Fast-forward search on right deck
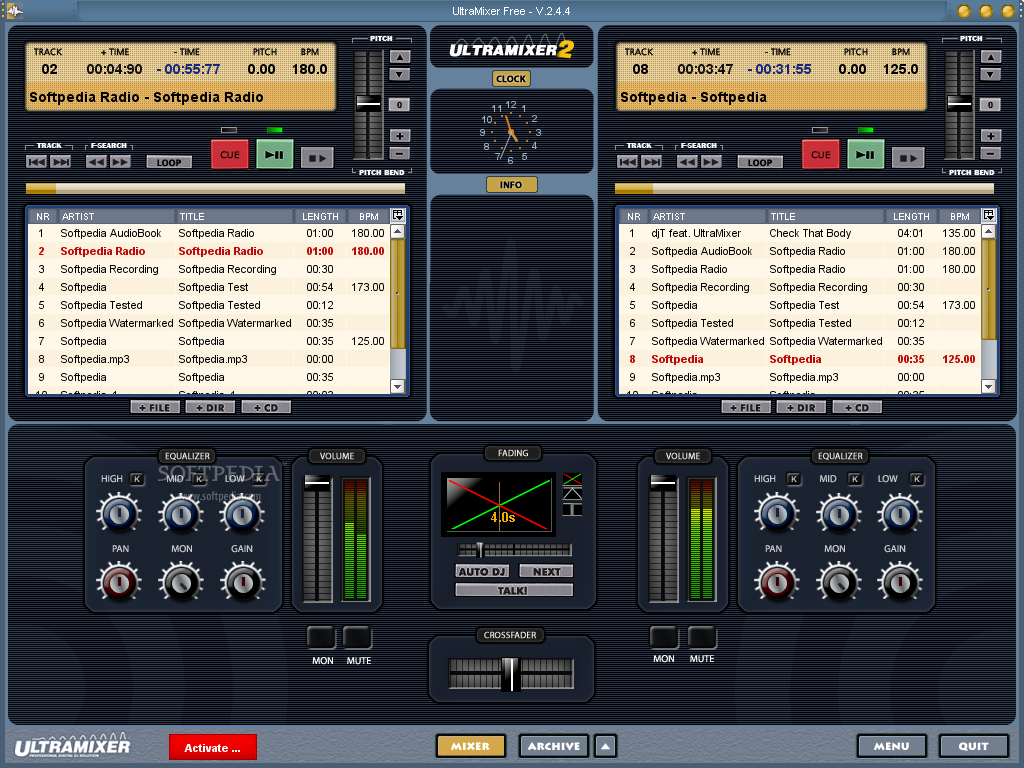The image size is (1024, 768). coord(711,161)
